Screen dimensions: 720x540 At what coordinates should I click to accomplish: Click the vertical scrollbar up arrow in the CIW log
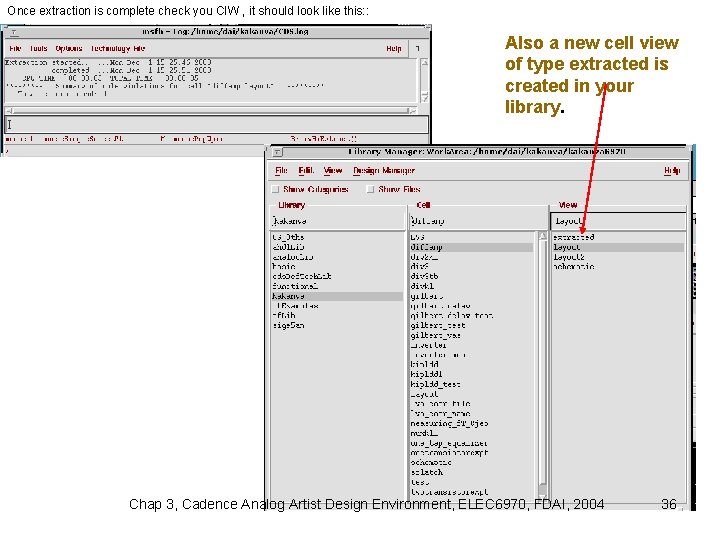pos(425,63)
